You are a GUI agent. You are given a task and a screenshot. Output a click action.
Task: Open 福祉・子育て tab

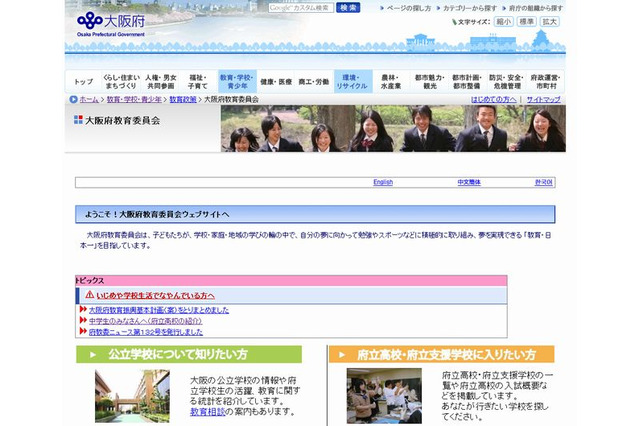(x=198, y=82)
